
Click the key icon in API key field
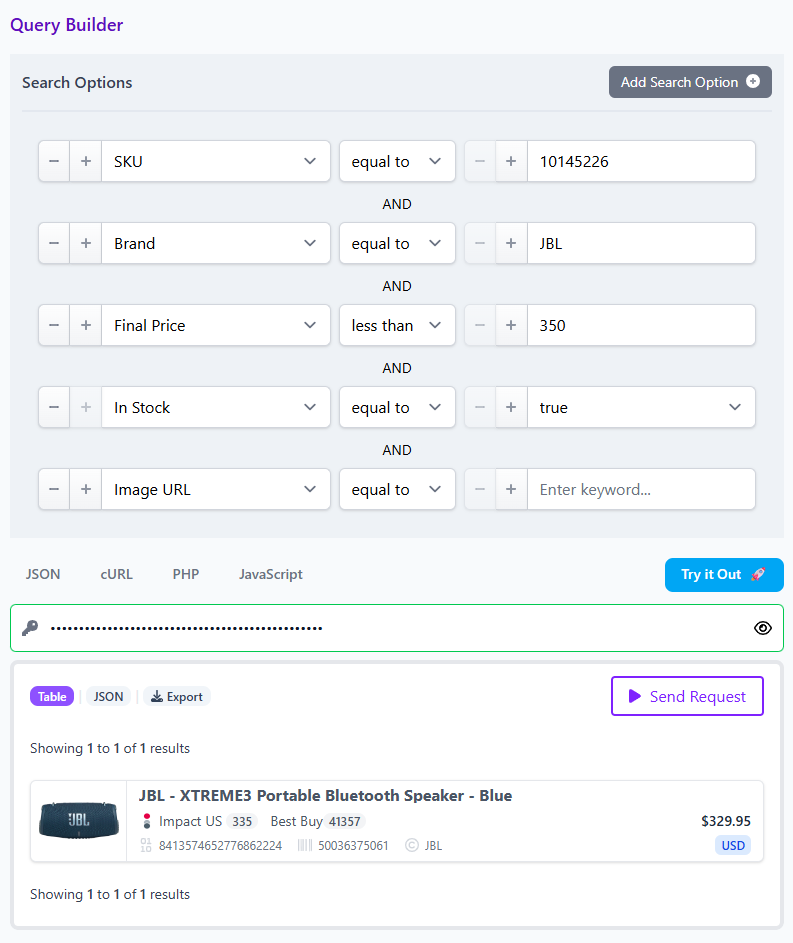[x=30, y=628]
